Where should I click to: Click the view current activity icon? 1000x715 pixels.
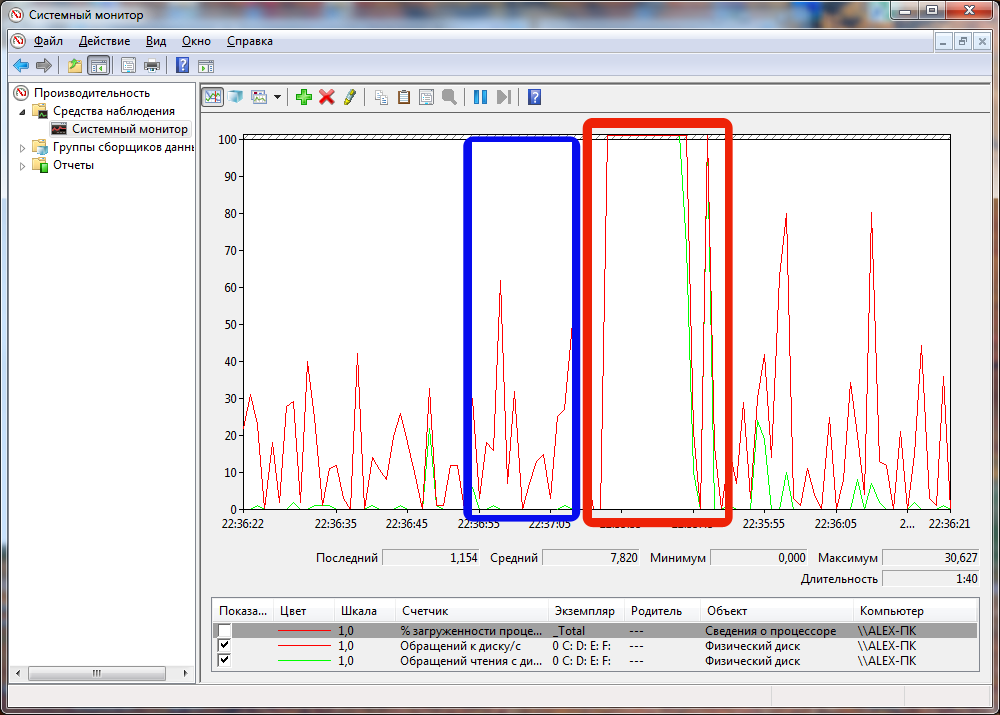tap(213, 97)
